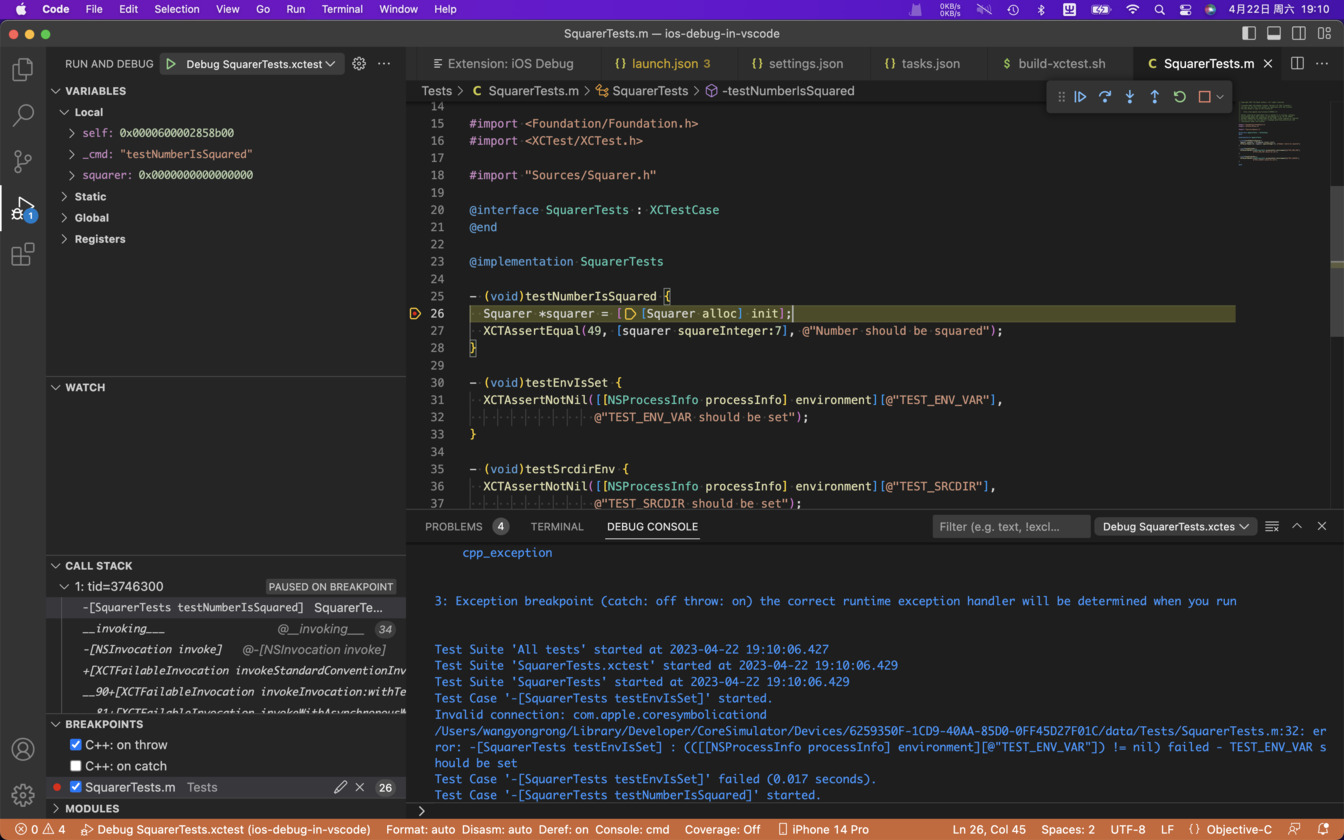
Task: Open the Manage gear in activity bar
Action: [x=22, y=795]
